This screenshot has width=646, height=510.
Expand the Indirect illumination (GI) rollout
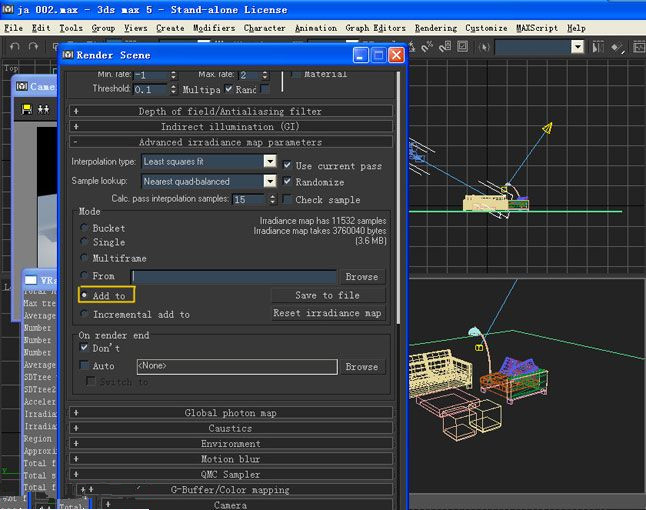[x=231, y=126]
